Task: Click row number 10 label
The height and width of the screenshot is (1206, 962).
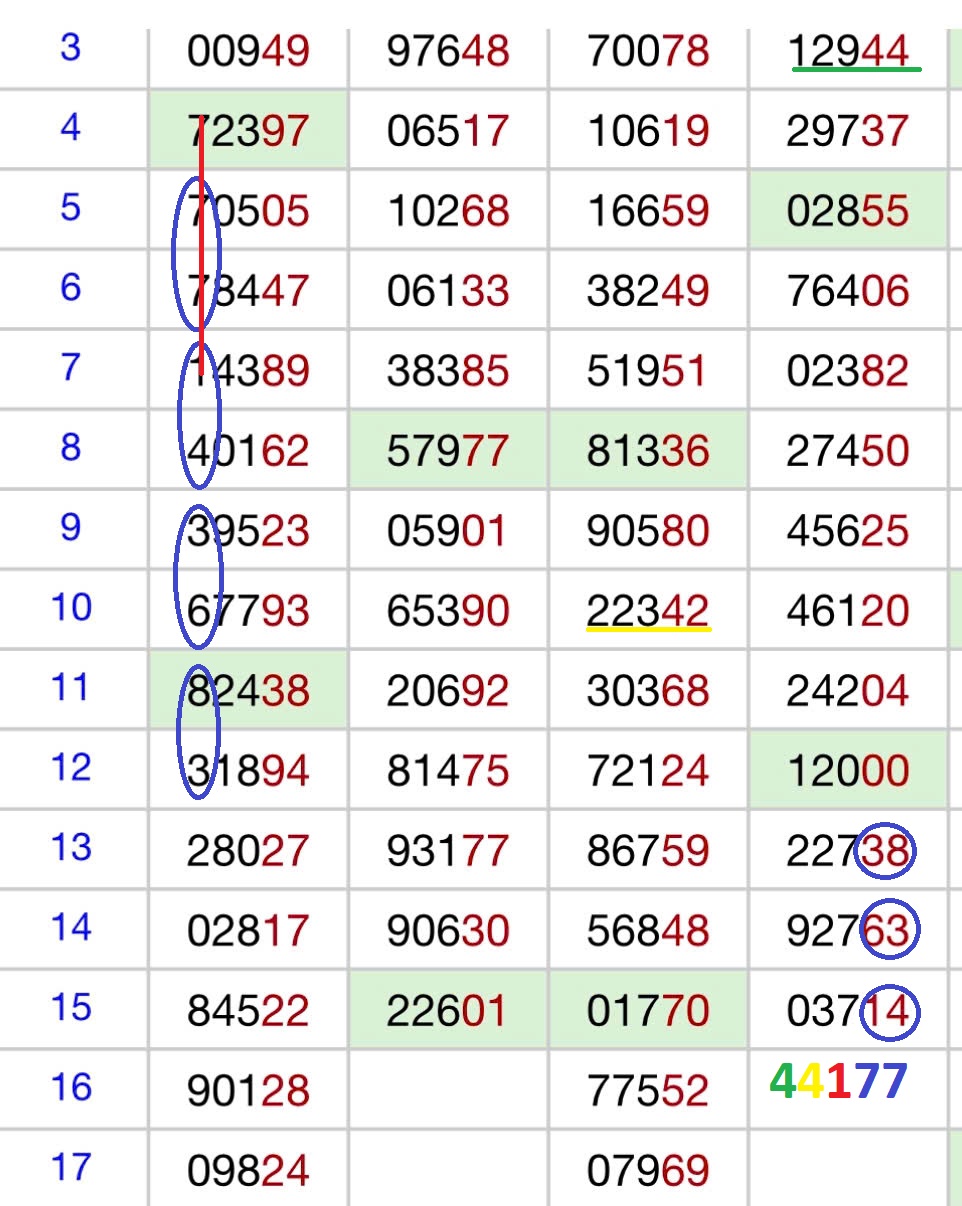Action: pyautogui.click(x=70, y=608)
